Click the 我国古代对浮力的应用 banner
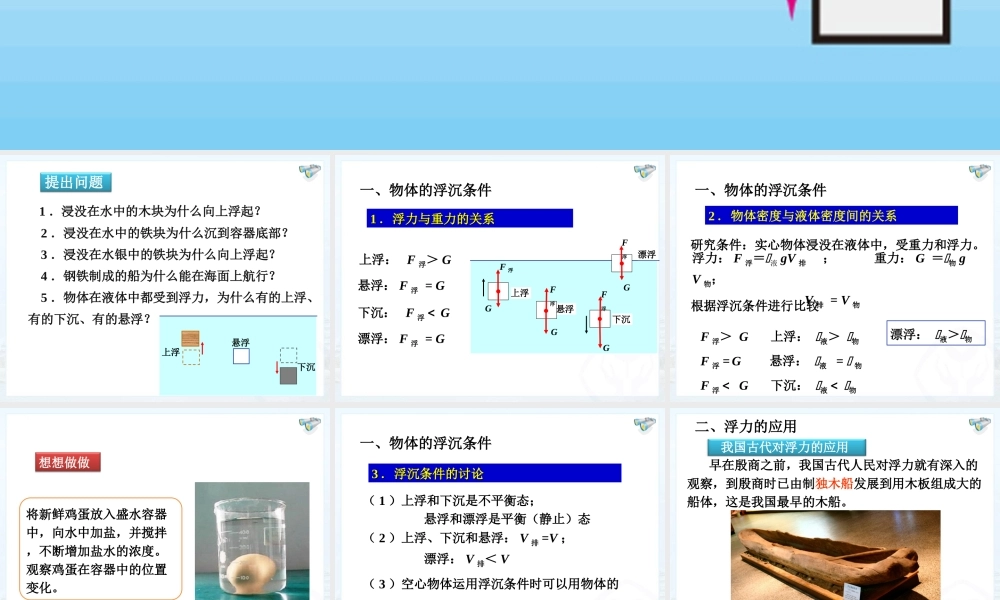Screen dimensions: 1000x600 tap(786, 447)
